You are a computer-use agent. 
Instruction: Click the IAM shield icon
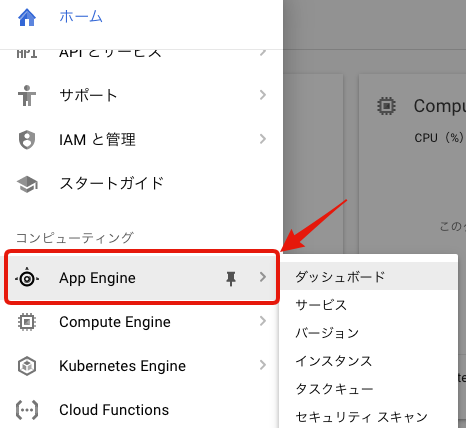point(27,140)
